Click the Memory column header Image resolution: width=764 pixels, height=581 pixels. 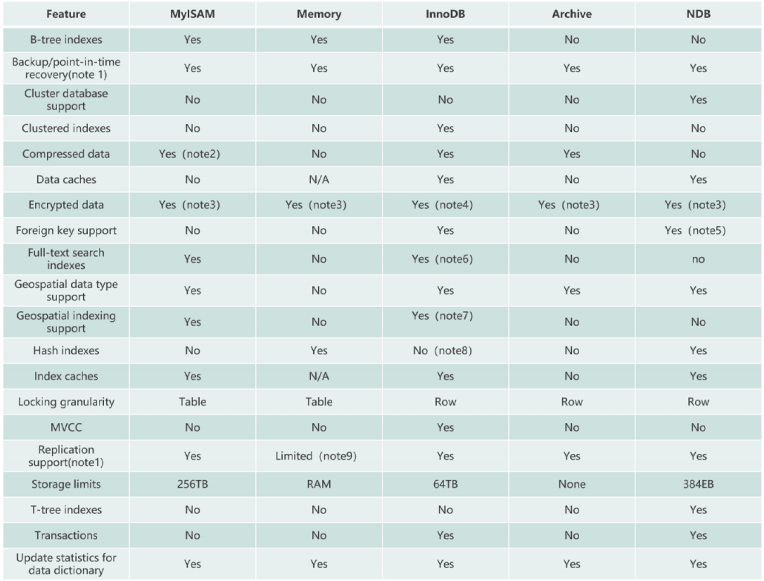[x=319, y=14]
